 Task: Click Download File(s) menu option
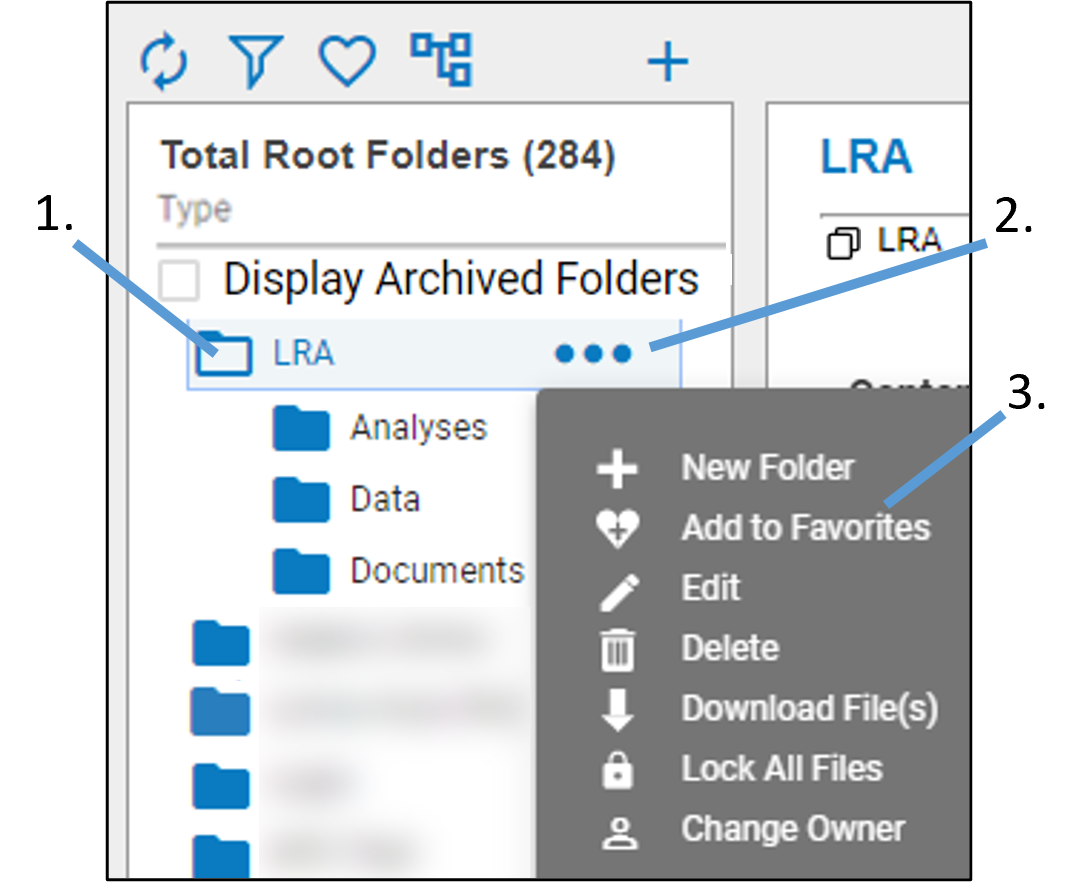point(809,709)
